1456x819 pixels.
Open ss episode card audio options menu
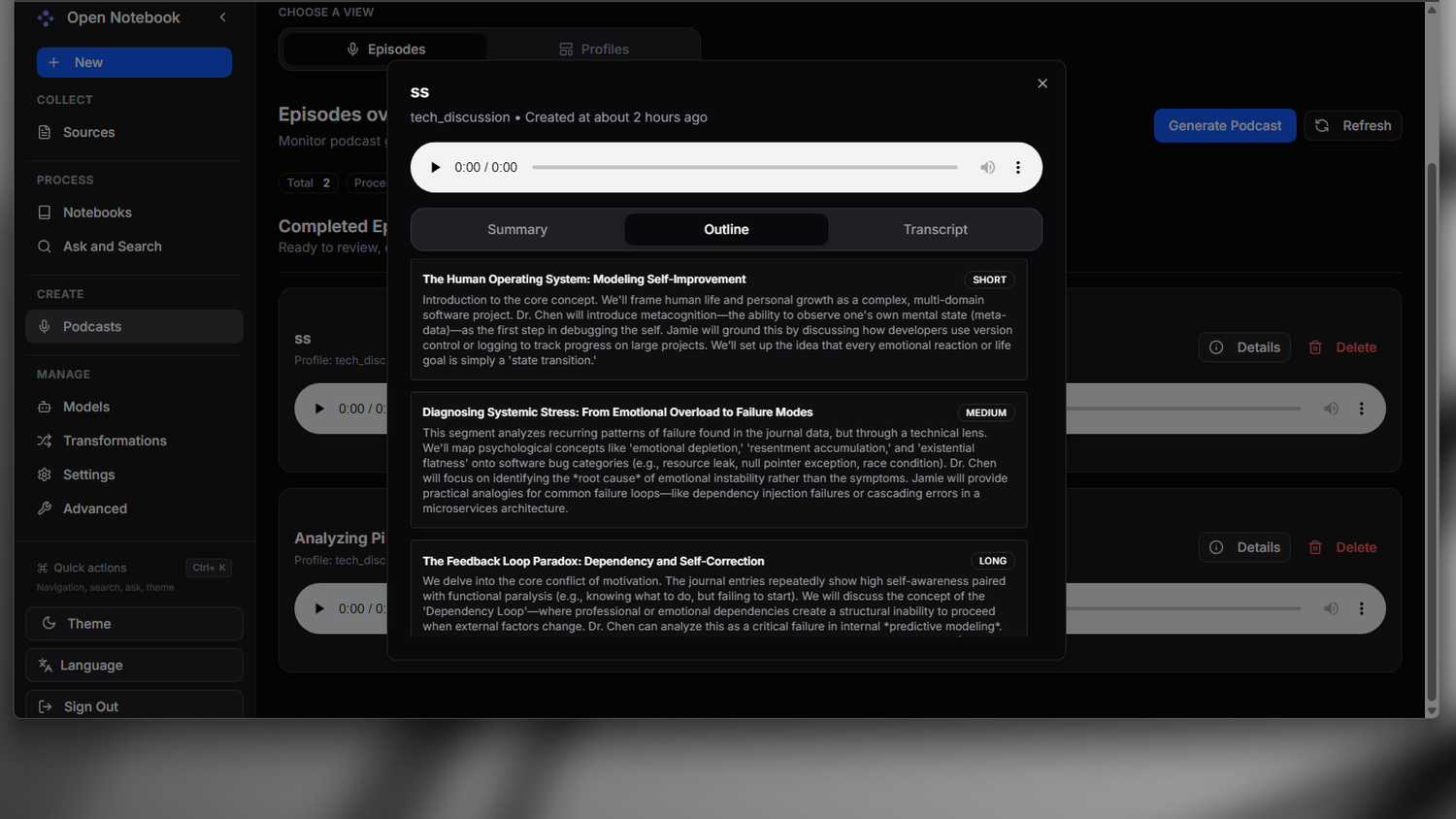click(x=1361, y=409)
